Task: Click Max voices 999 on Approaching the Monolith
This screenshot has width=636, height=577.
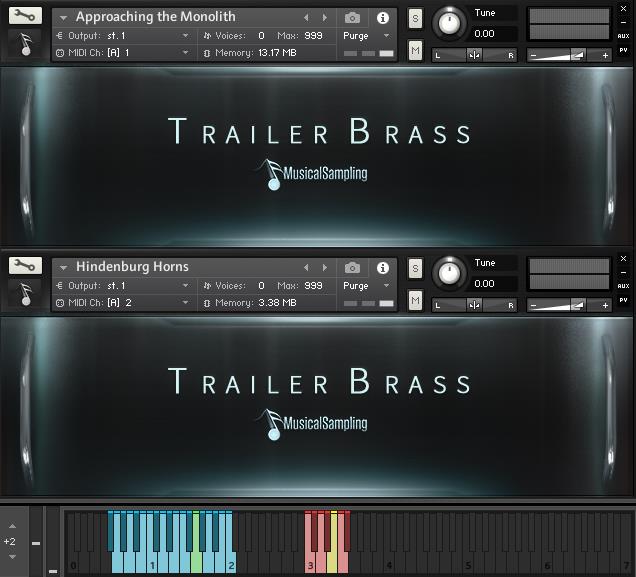Action: [x=314, y=36]
